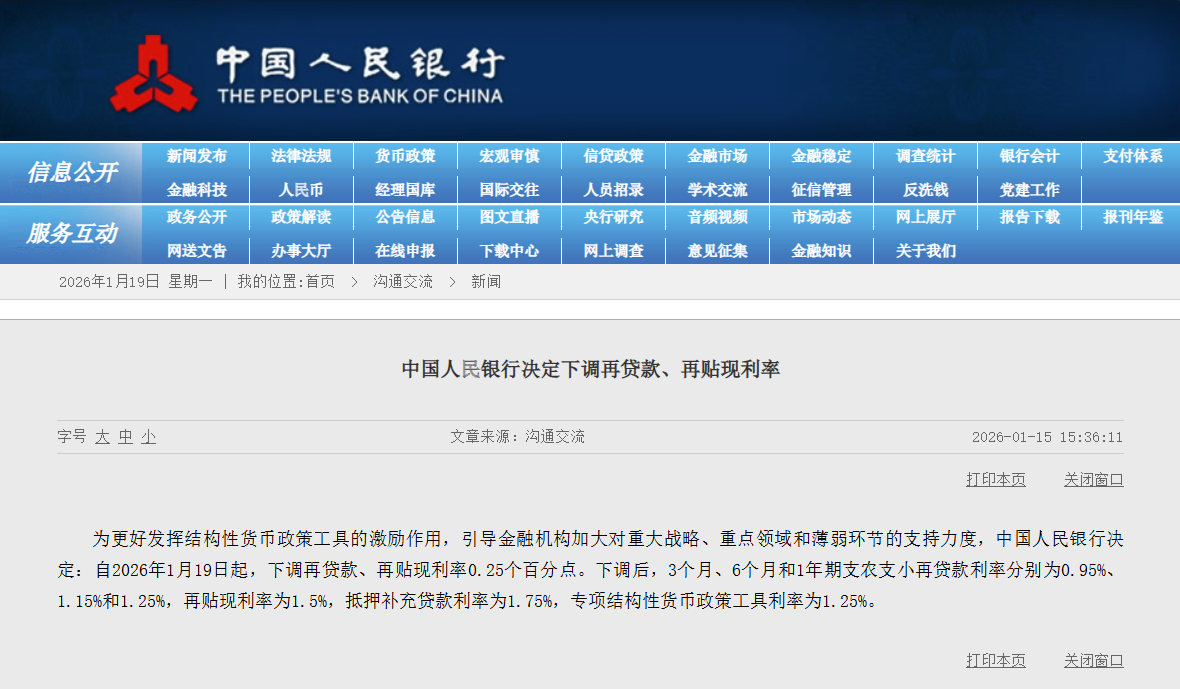Open the 货币政策 section

406,155
